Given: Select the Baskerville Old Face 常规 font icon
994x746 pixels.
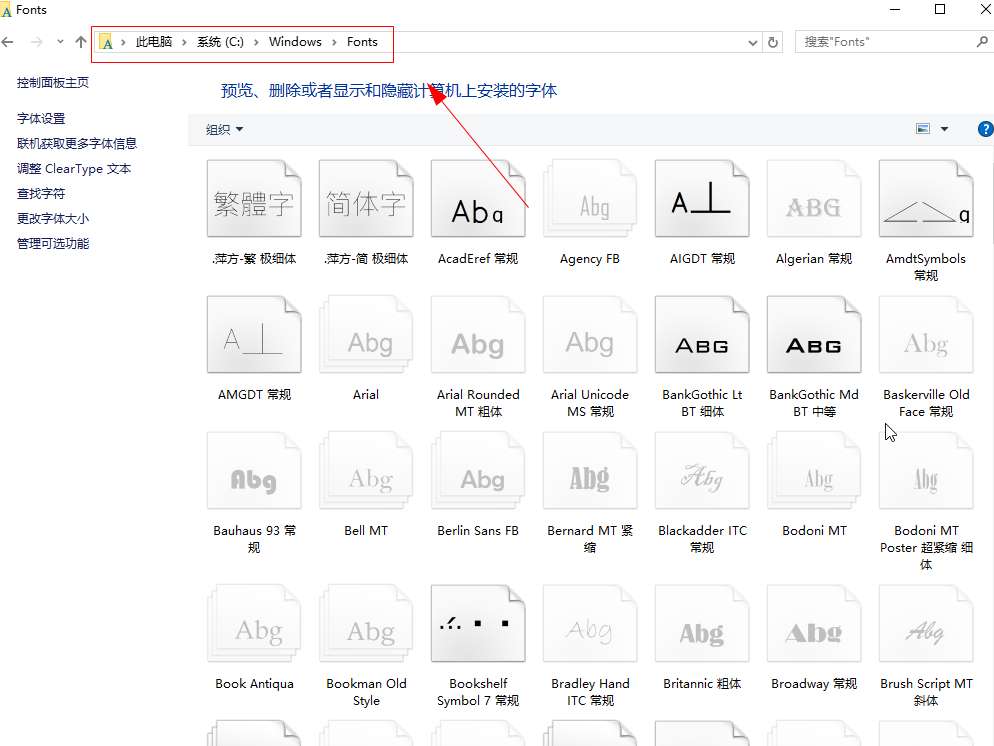Looking at the screenshot, I should (926, 335).
